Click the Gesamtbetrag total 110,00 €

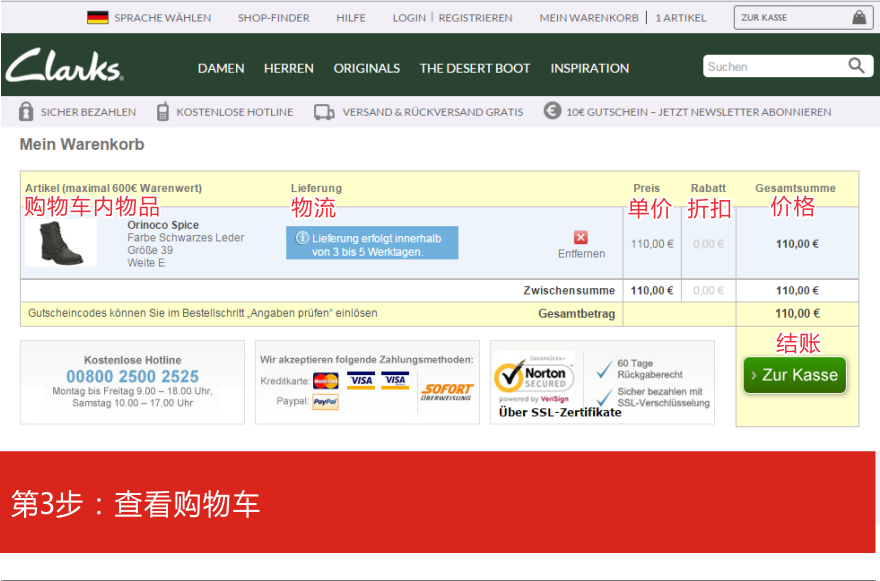point(797,314)
